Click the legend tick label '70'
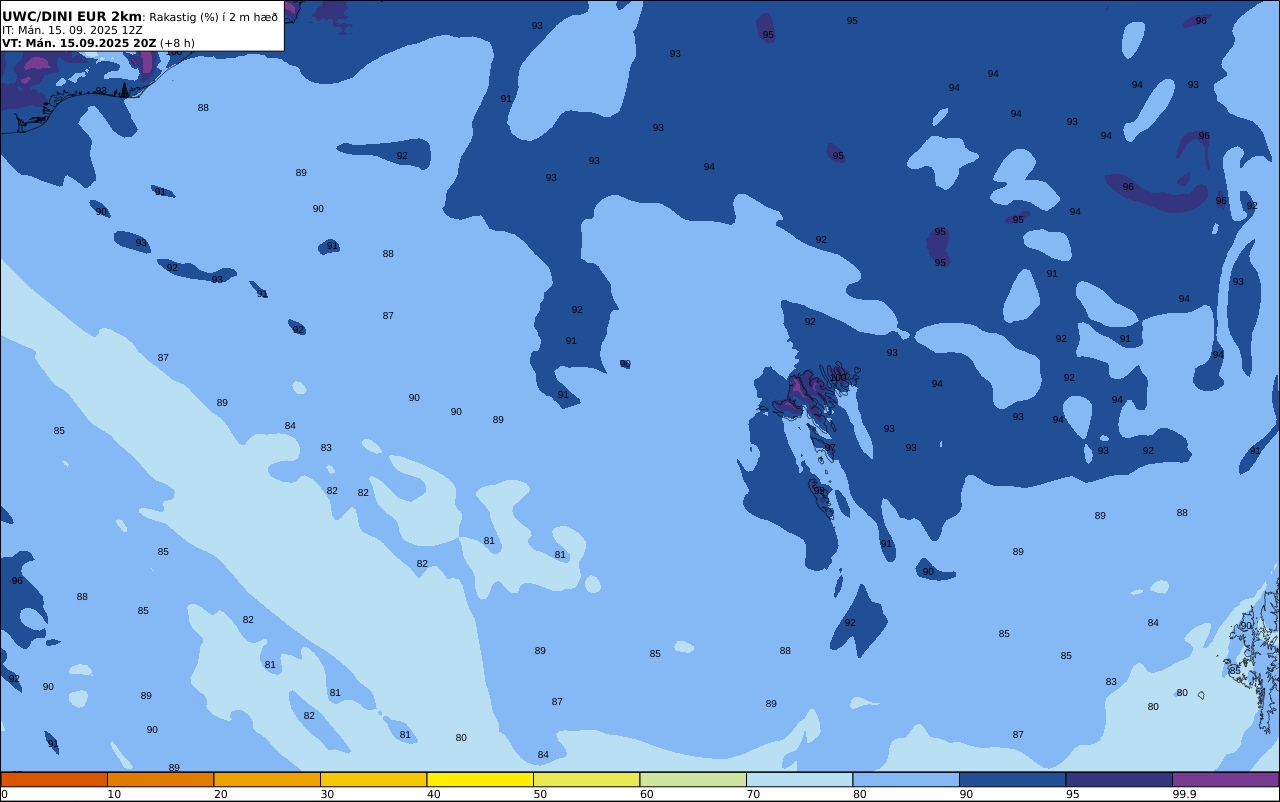This screenshot has width=1280, height=802. click(753, 794)
